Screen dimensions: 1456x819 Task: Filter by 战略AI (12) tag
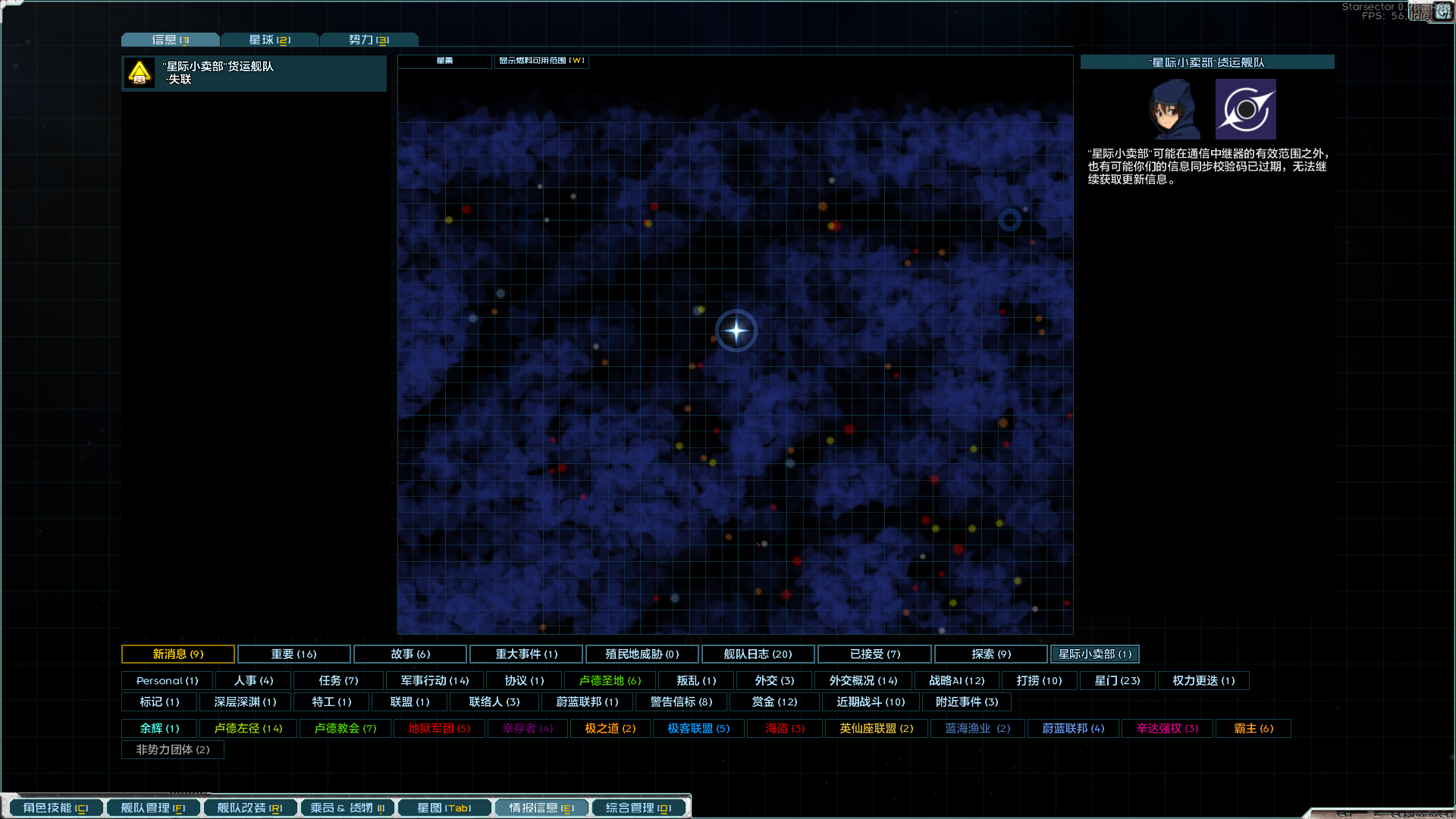pos(957,680)
